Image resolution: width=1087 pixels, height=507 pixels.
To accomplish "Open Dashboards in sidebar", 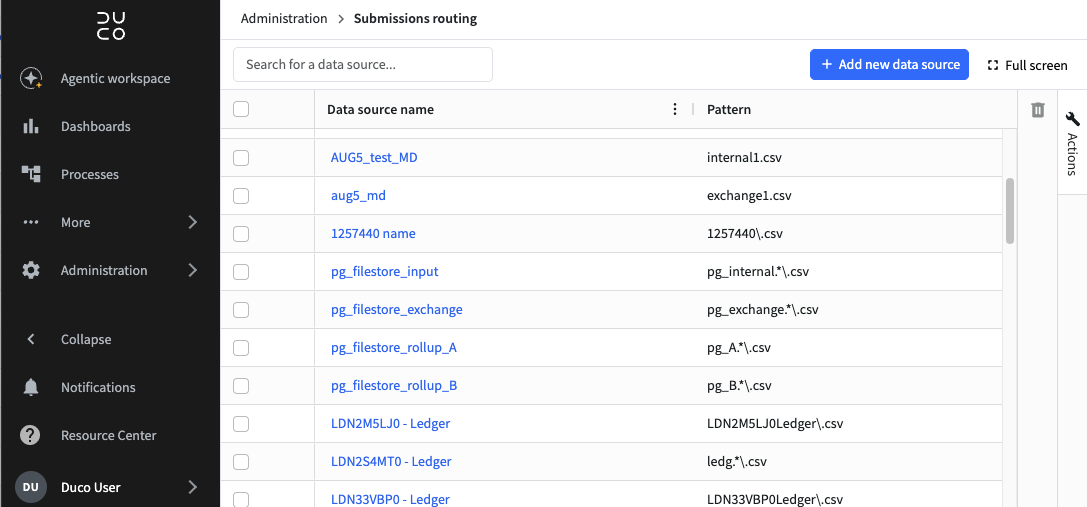I will click(x=96, y=126).
